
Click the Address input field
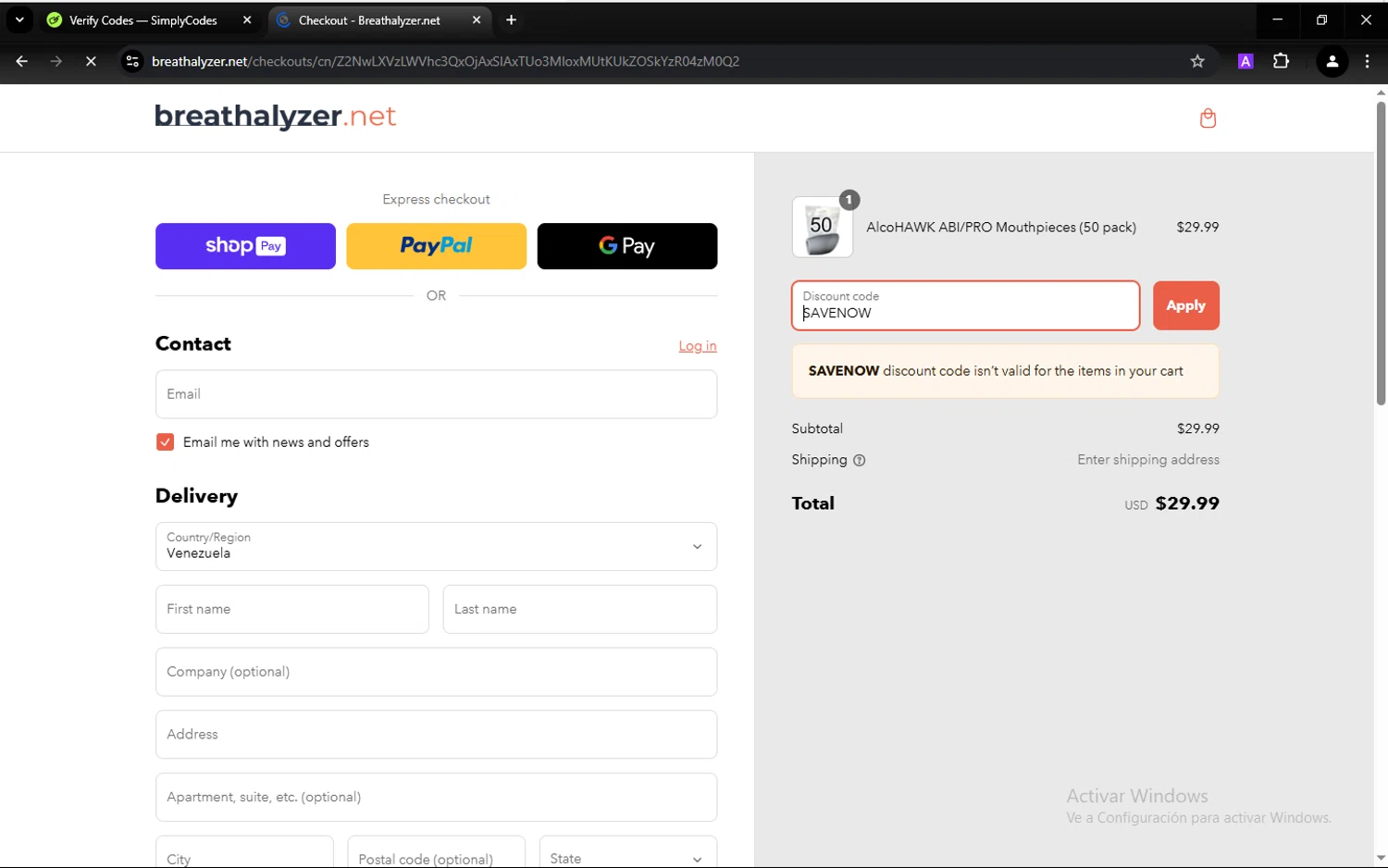coord(436,735)
